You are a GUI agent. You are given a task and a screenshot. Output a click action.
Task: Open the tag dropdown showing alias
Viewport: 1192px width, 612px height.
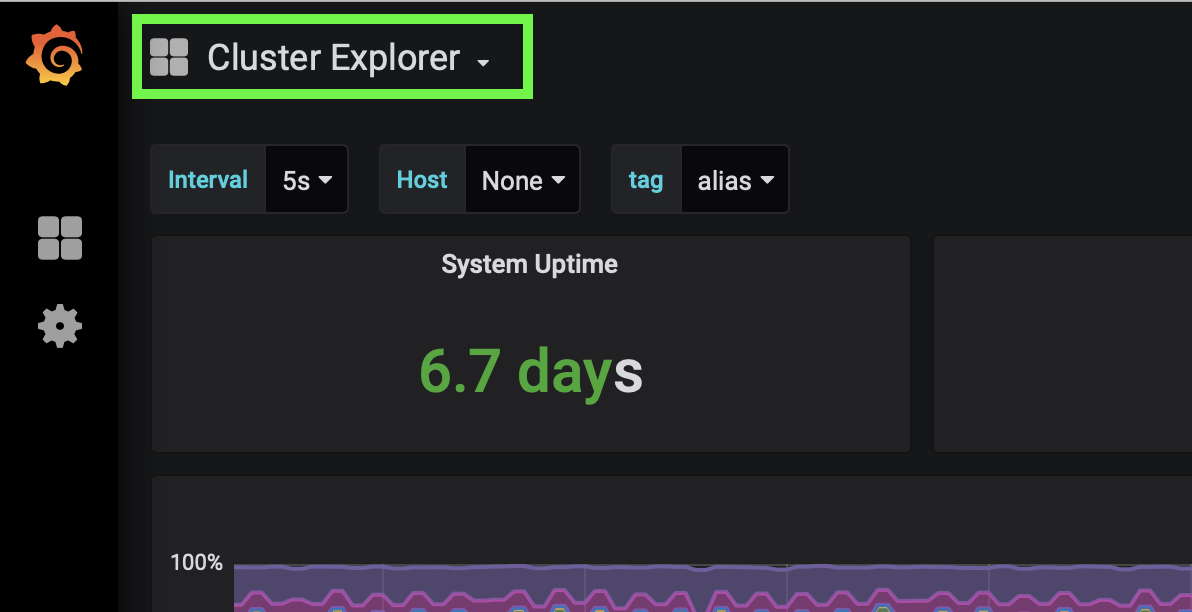pyautogui.click(x=735, y=180)
